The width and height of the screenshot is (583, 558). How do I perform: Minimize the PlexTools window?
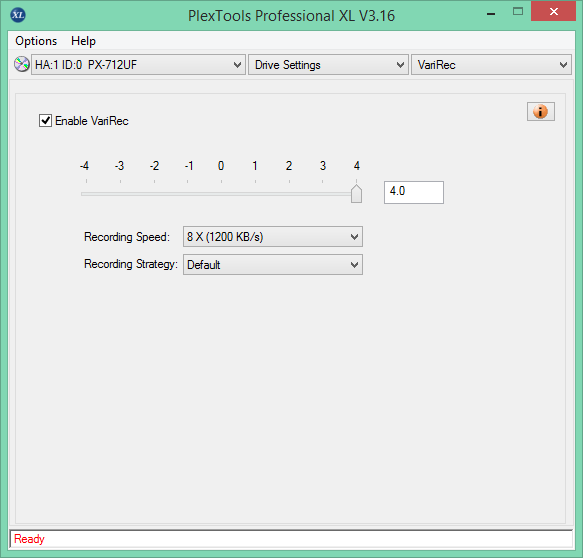pyautogui.click(x=491, y=14)
